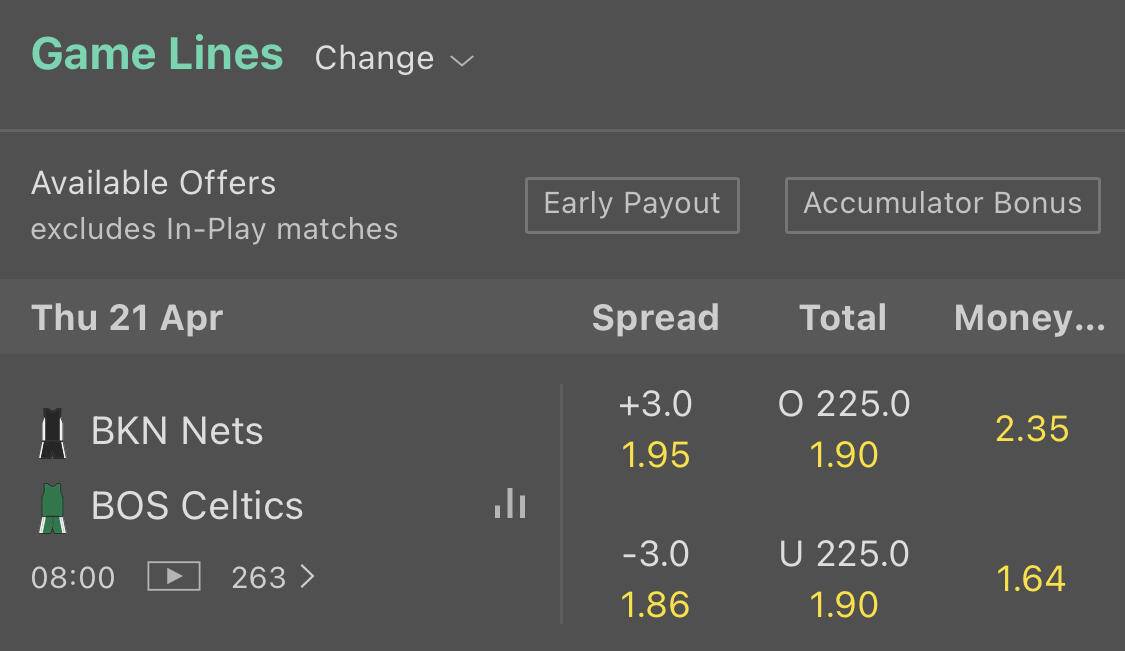The width and height of the screenshot is (1125, 651).
Task: Open the BOS Celtics team name
Action: coord(197,506)
